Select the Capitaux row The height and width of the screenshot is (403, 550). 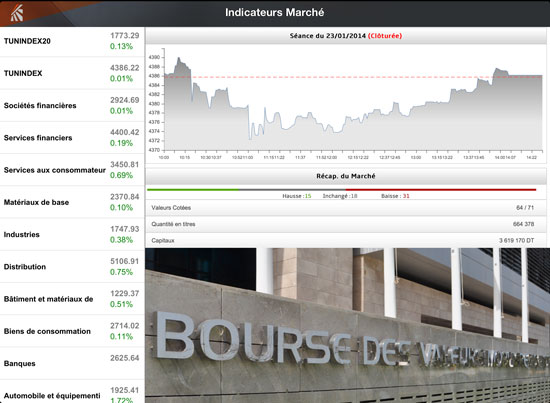pos(346,240)
